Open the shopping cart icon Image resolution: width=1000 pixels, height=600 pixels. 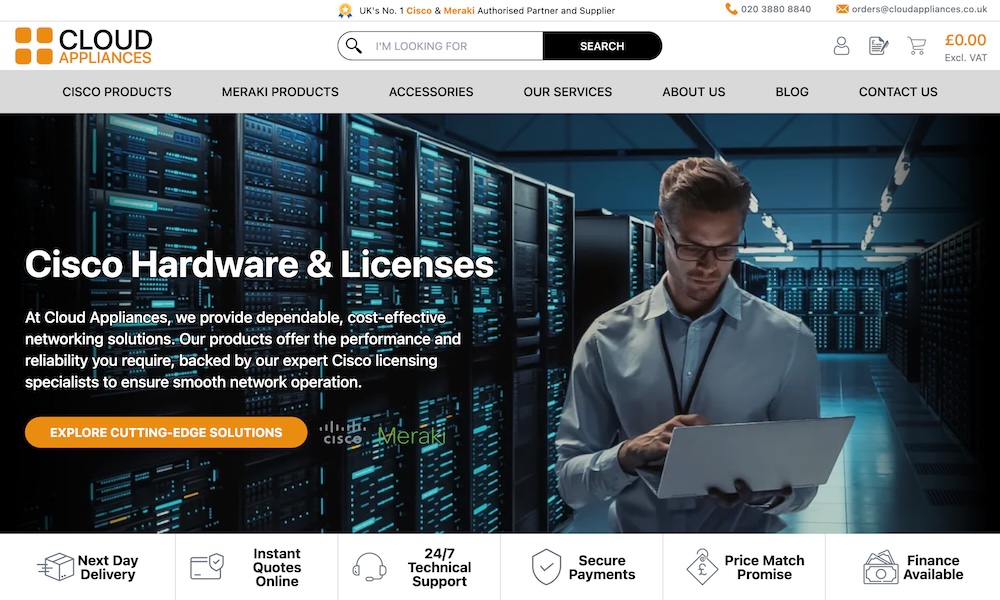916,46
